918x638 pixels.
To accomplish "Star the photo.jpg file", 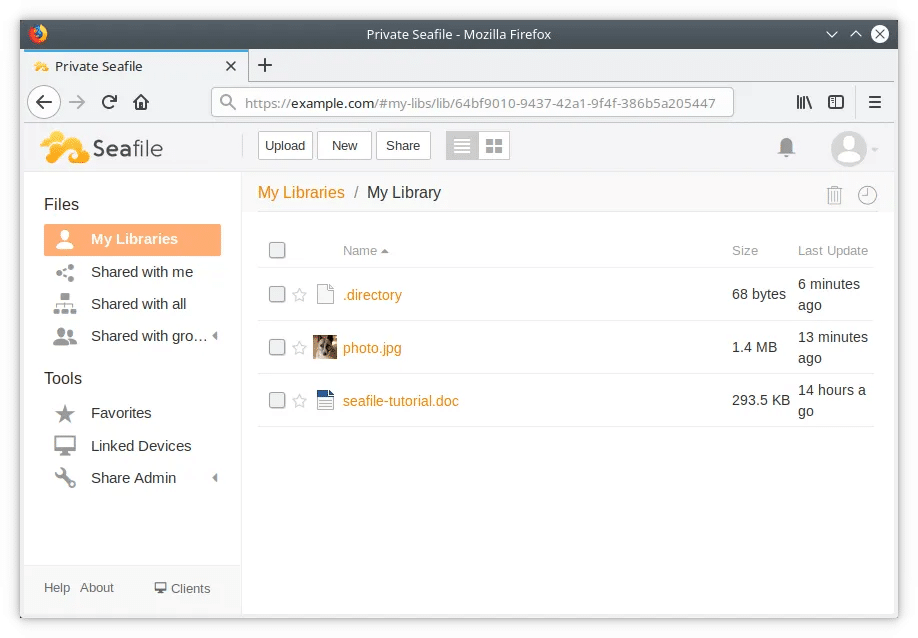I will click(299, 348).
